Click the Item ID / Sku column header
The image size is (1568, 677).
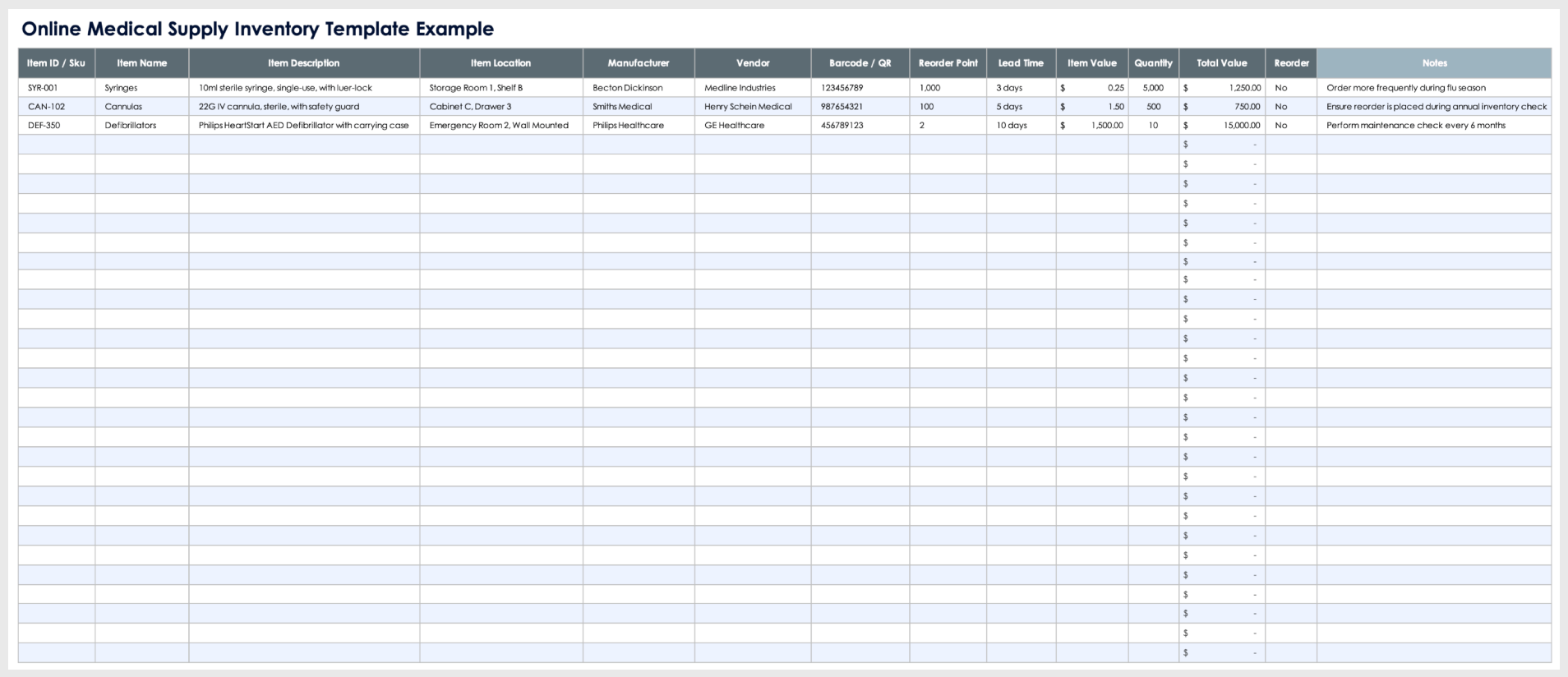[56, 63]
